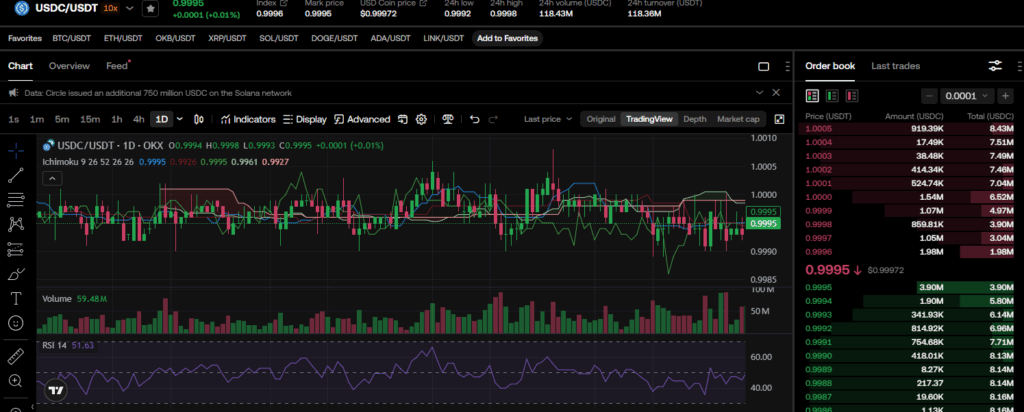Viewport: 1024px width, 412px height.
Task: Open the 0.0001 price precision dropdown
Action: pyautogui.click(x=968, y=96)
